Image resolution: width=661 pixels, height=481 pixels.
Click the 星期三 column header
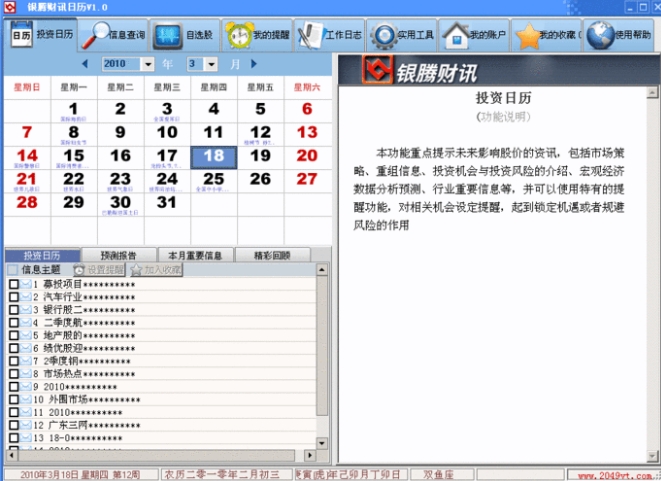(167, 87)
